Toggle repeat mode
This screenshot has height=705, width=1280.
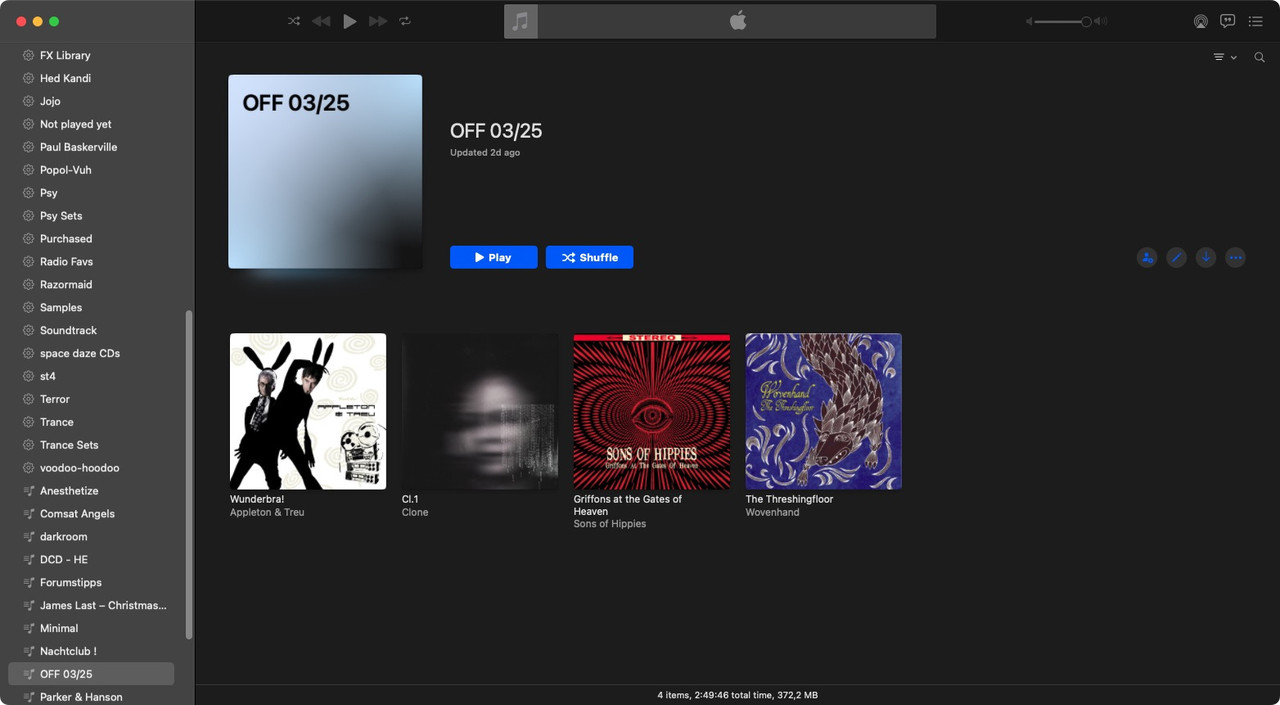coord(405,21)
